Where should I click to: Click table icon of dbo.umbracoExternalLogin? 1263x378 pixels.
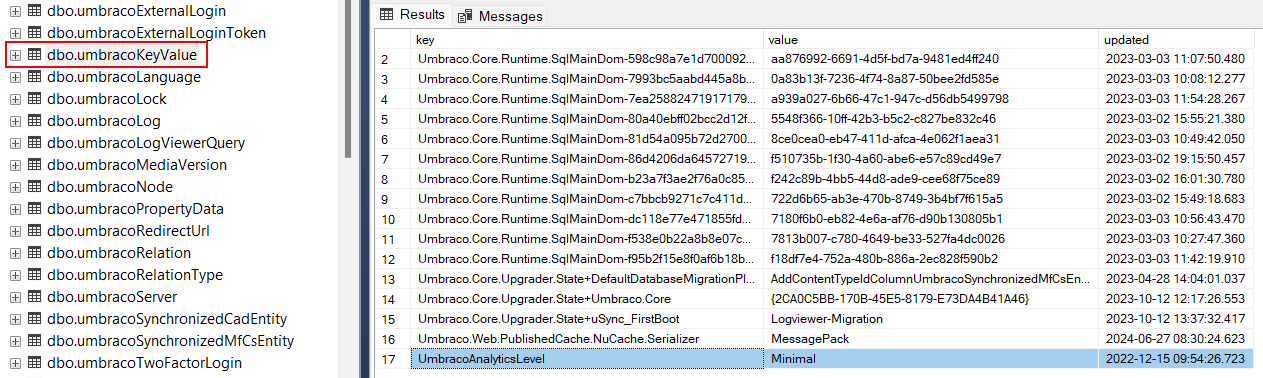pos(34,11)
